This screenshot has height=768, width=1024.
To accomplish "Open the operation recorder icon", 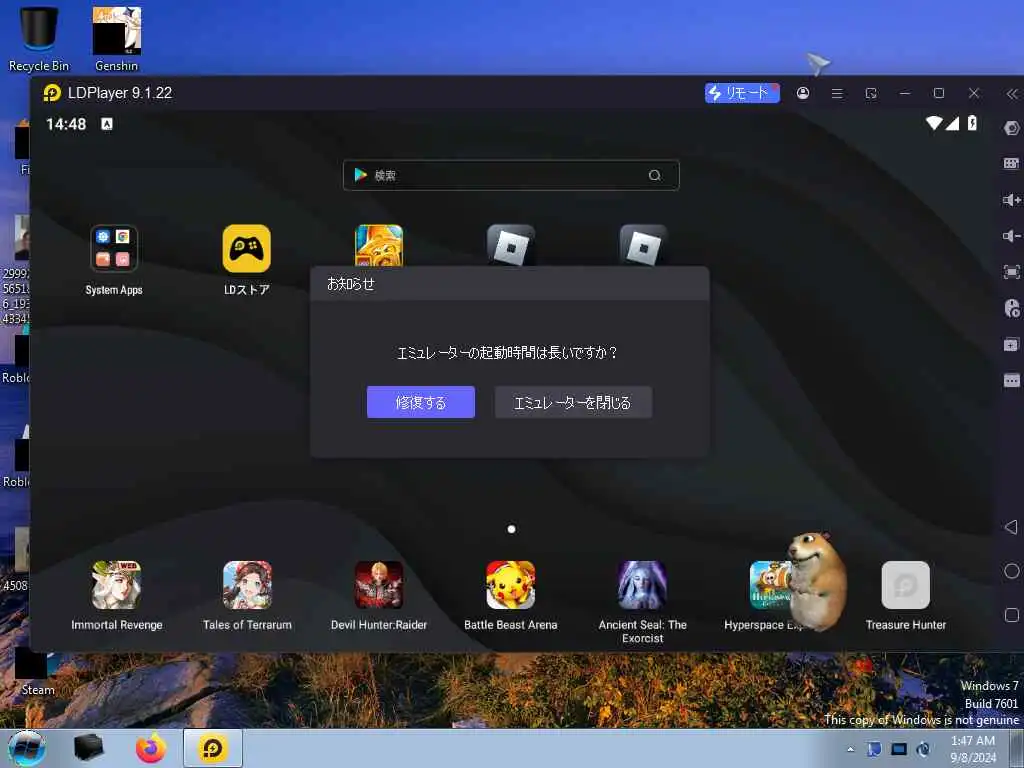I will click(x=1012, y=308).
